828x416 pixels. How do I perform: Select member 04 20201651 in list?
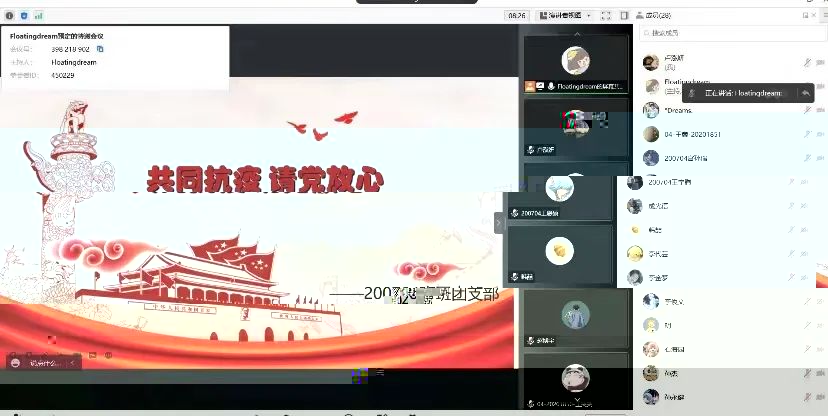click(732, 134)
